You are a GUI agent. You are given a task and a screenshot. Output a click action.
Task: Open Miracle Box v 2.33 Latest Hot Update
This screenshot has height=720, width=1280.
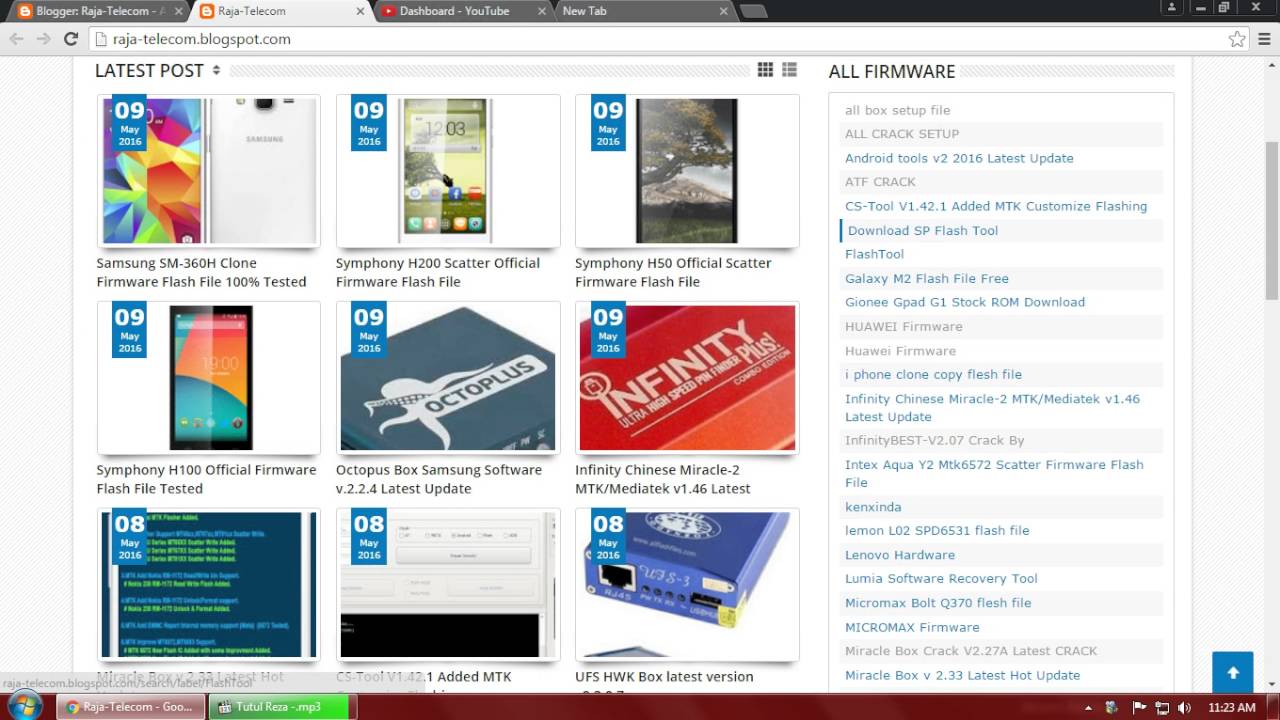962,675
